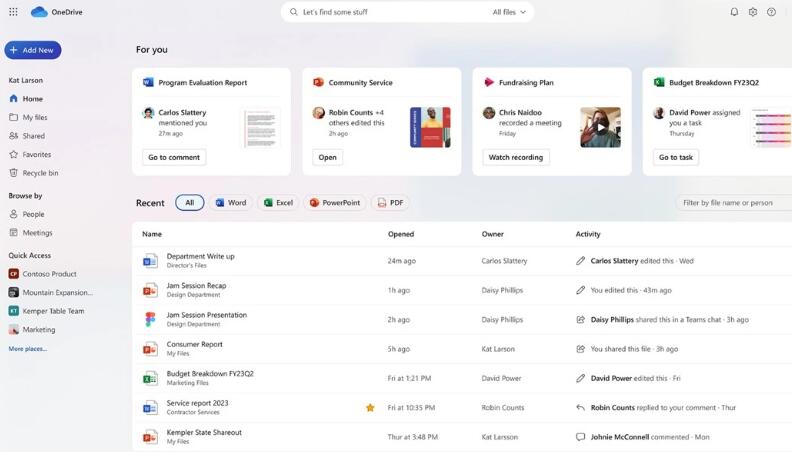Select the Word filter tab
Viewport: 792px width, 452px height.
click(230, 203)
